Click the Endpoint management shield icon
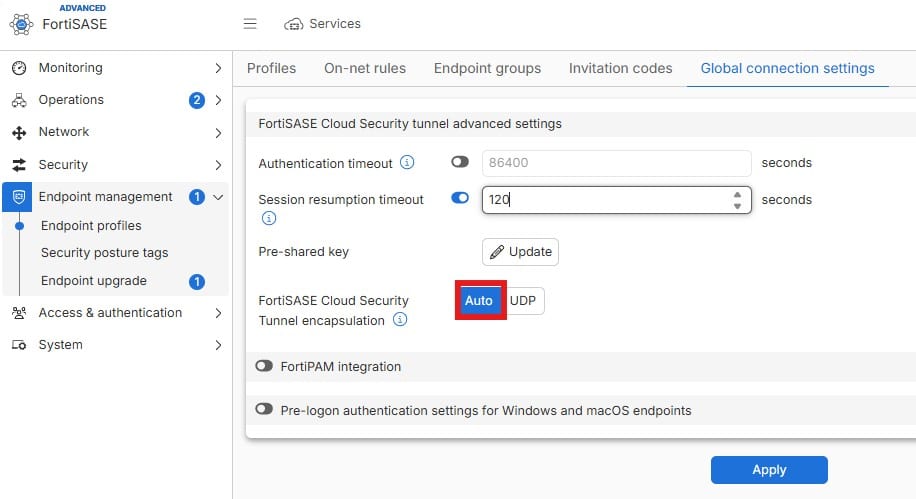The image size is (916, 499). point(19,197)
